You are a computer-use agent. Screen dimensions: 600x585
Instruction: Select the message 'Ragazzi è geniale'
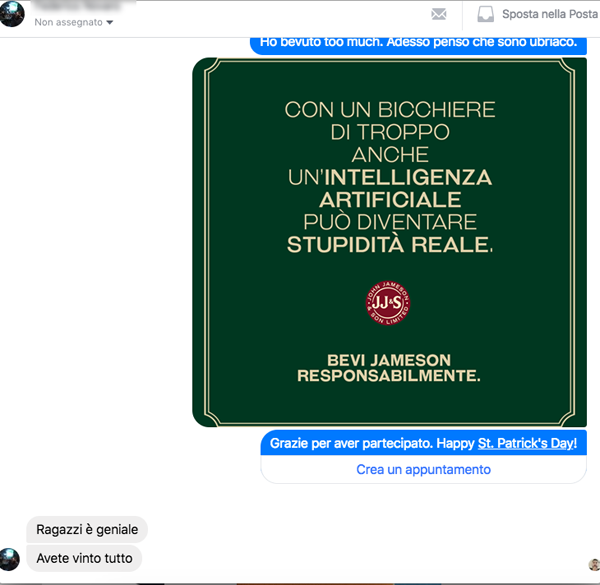[x=87, y=530]
